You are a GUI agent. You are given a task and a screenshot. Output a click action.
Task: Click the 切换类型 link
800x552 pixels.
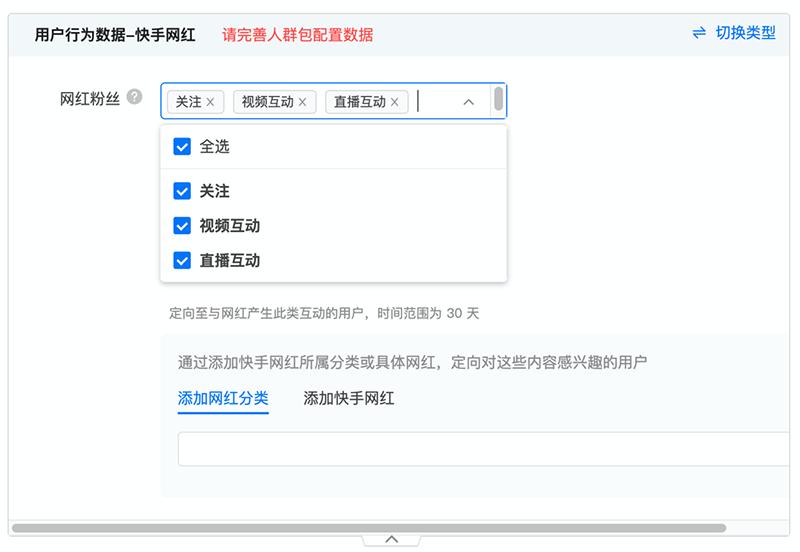[745, 33]
